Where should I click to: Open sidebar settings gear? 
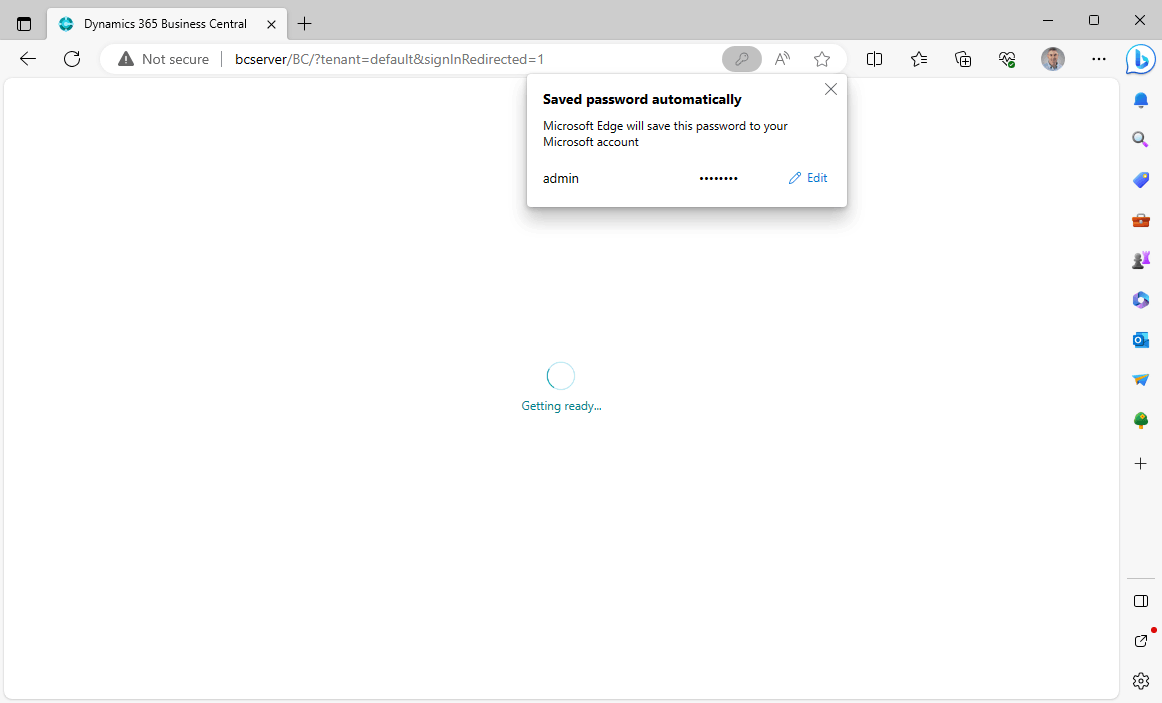pyautogui.click(x=1141, y=681)
